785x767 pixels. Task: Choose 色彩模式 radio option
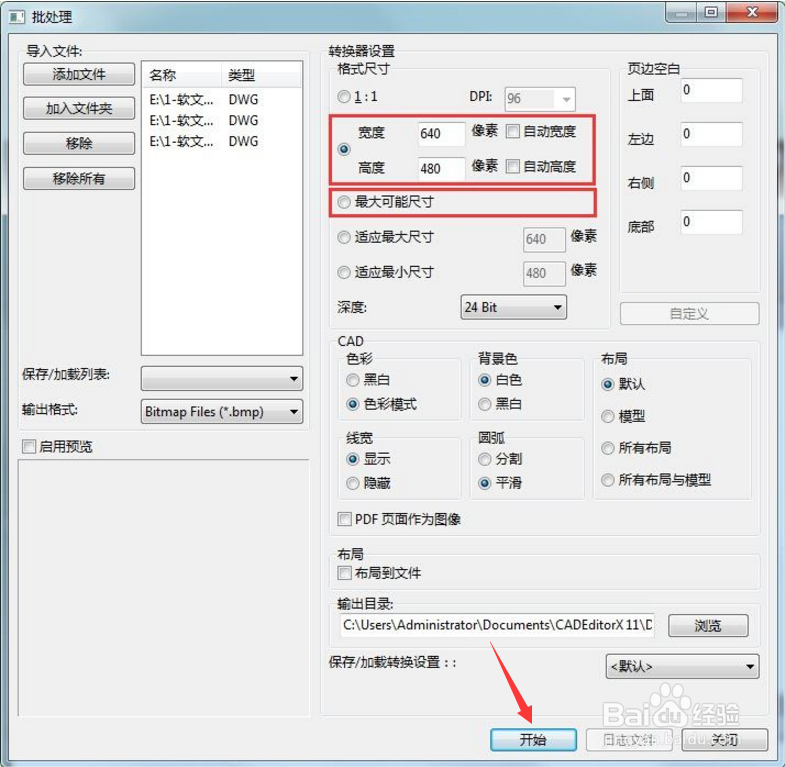tap(352, 404)
